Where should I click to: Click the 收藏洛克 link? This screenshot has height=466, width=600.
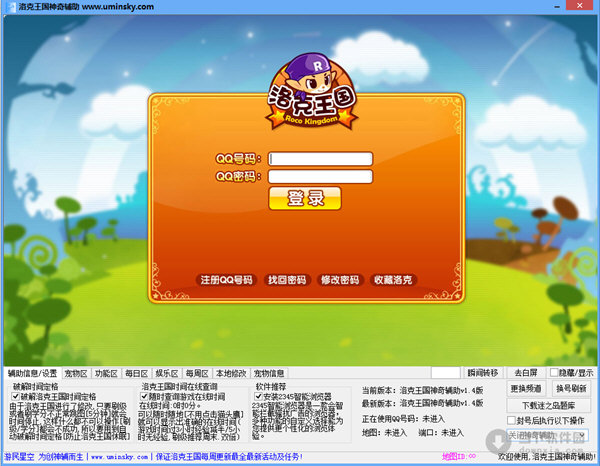pyautogui.click(x=393, y=280)
